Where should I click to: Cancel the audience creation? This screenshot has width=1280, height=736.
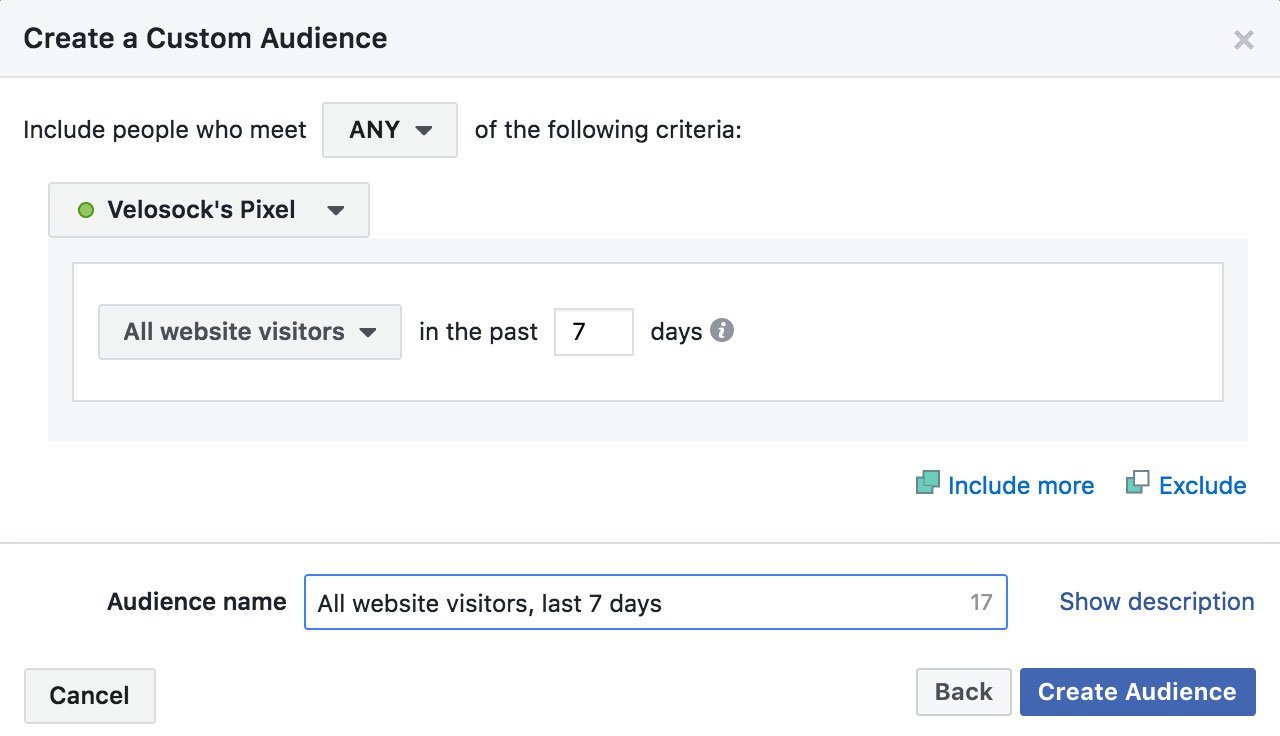point(89,695)
